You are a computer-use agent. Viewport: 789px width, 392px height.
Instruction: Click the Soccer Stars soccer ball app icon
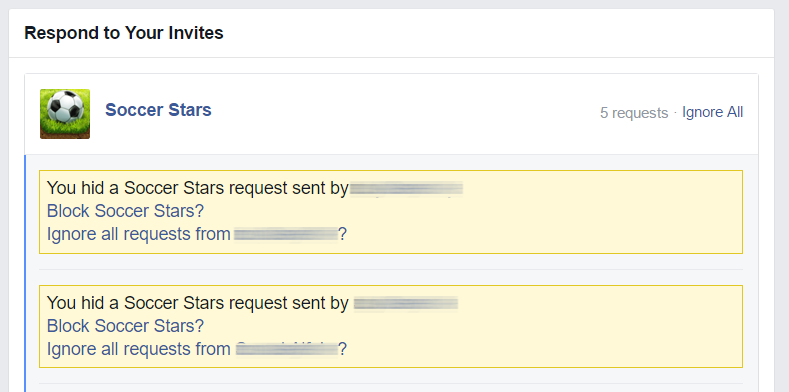(x=65, y=114)
